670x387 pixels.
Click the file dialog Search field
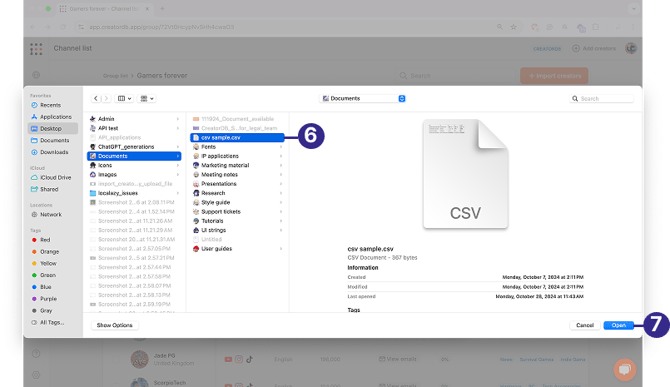click(602, 99)
